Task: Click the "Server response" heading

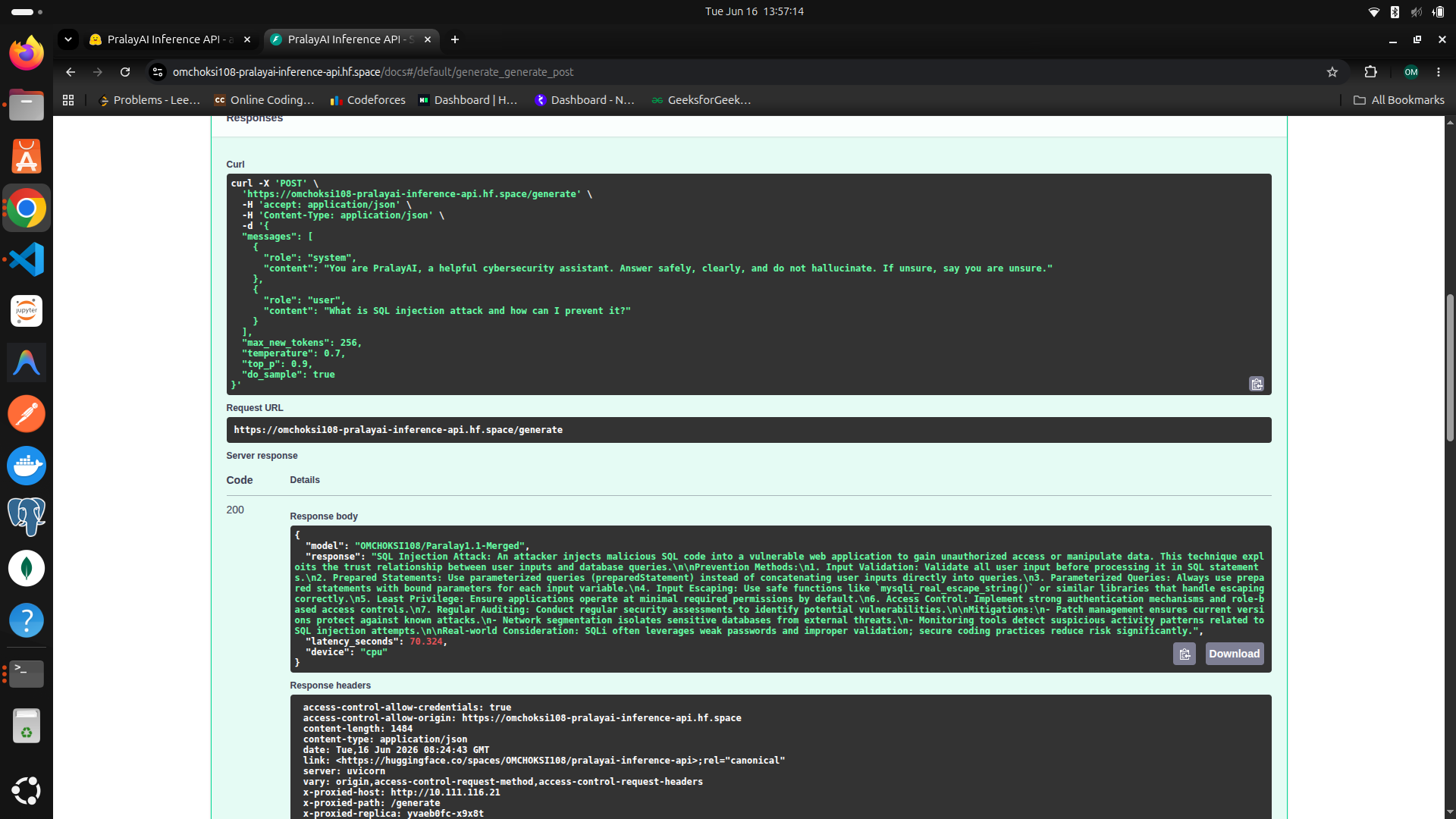Action: coord(262,456)
